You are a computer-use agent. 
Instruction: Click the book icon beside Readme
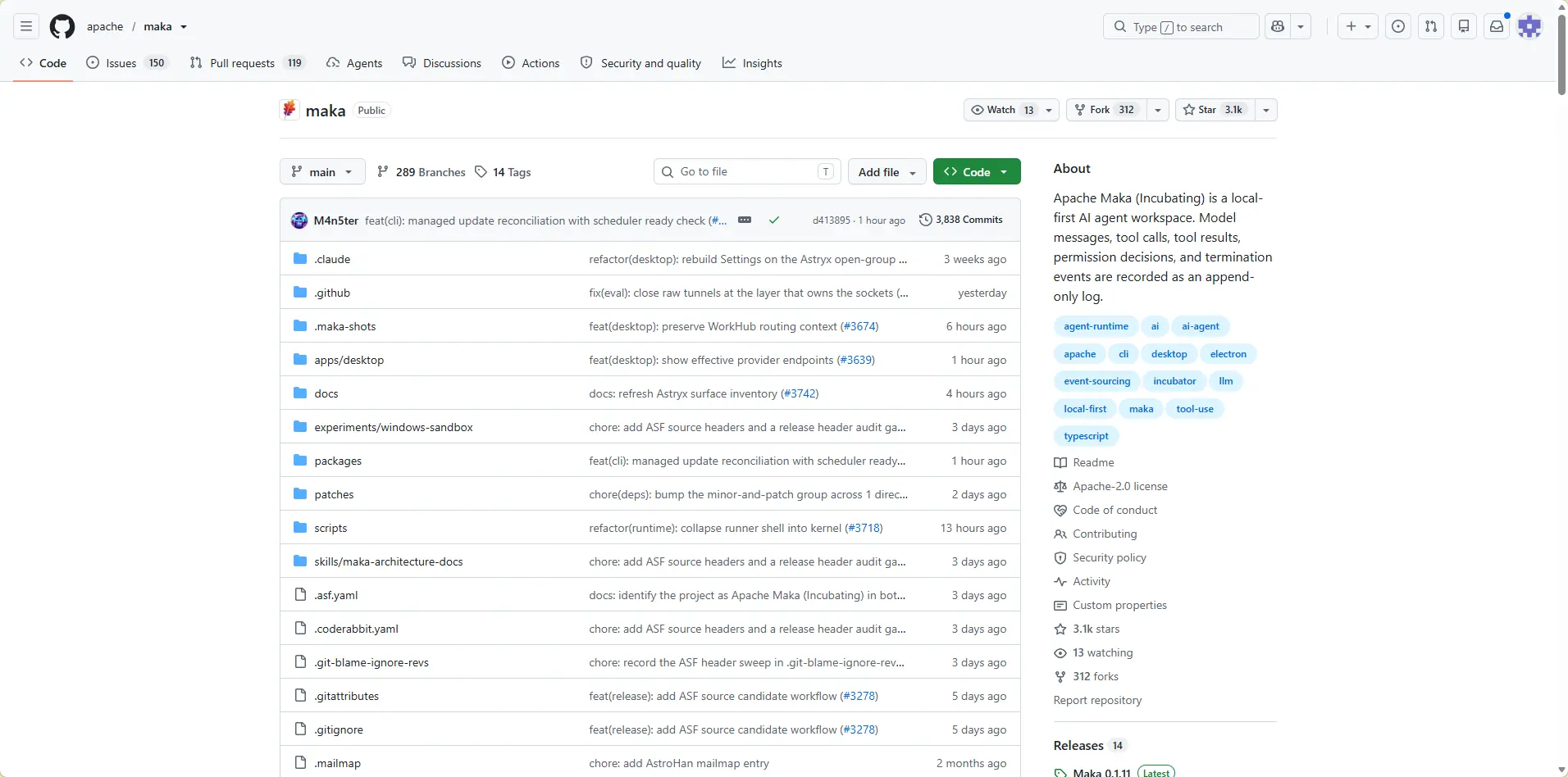point(1060,462)
